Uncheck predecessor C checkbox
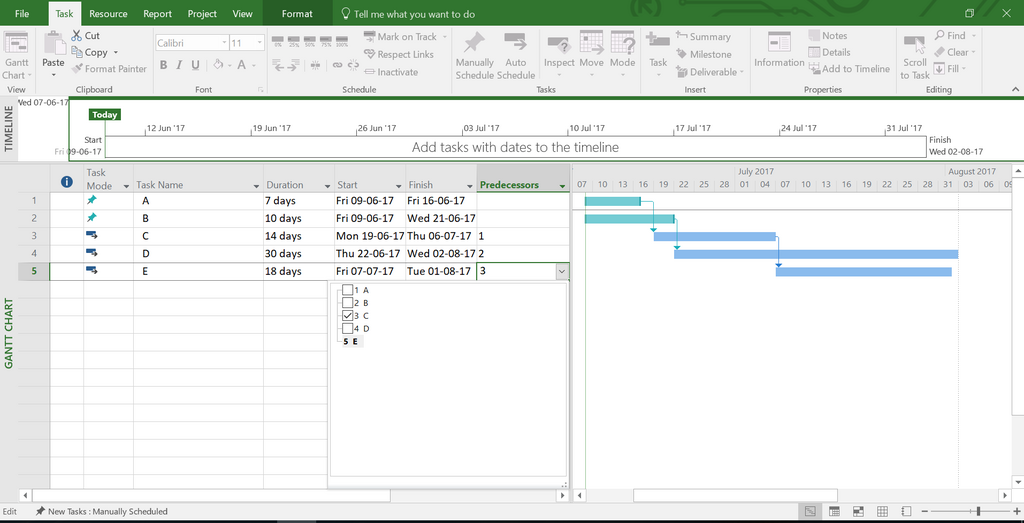The width and height of the screenshot is (1024, 523). [347, 316]
